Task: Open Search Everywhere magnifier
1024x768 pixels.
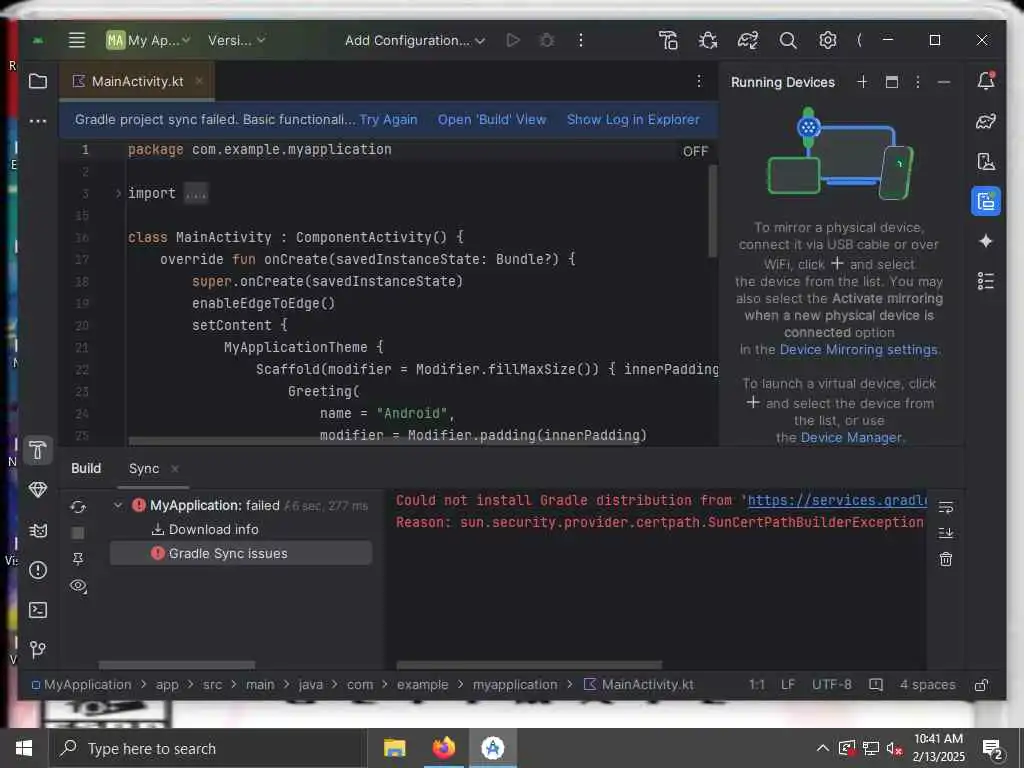Action: point(788,40)
